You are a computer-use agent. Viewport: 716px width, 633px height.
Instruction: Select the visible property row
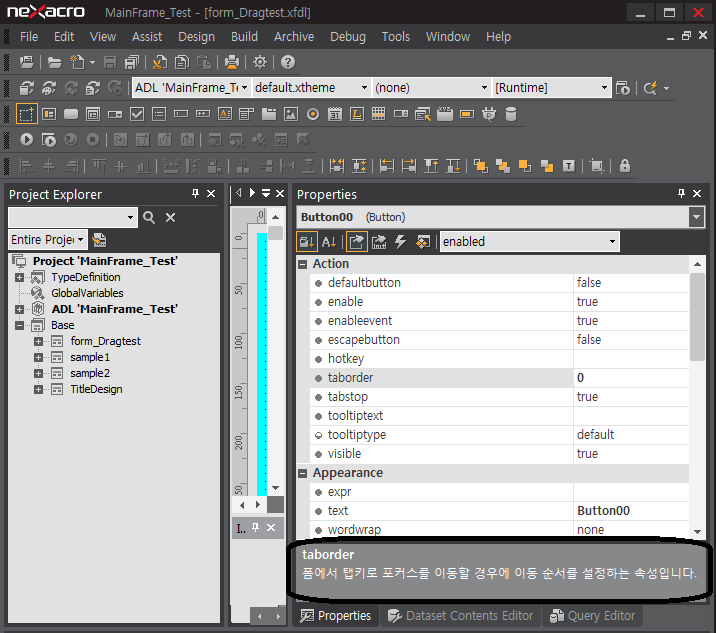pos(499,454)
